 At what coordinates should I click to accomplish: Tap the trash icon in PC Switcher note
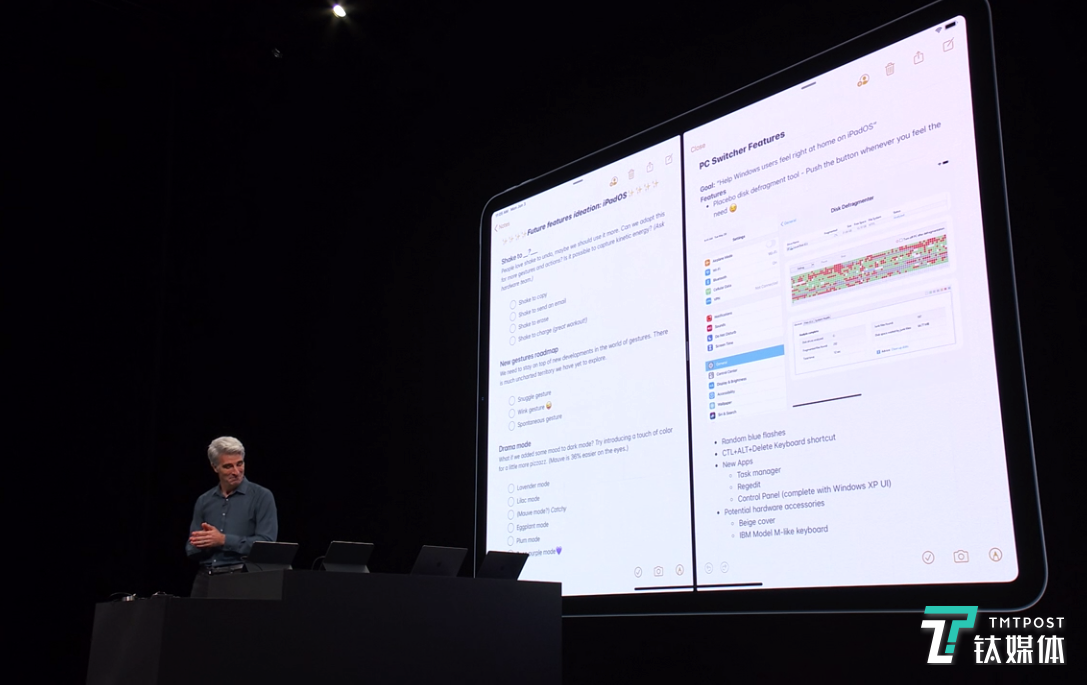[x=890, y=69]
